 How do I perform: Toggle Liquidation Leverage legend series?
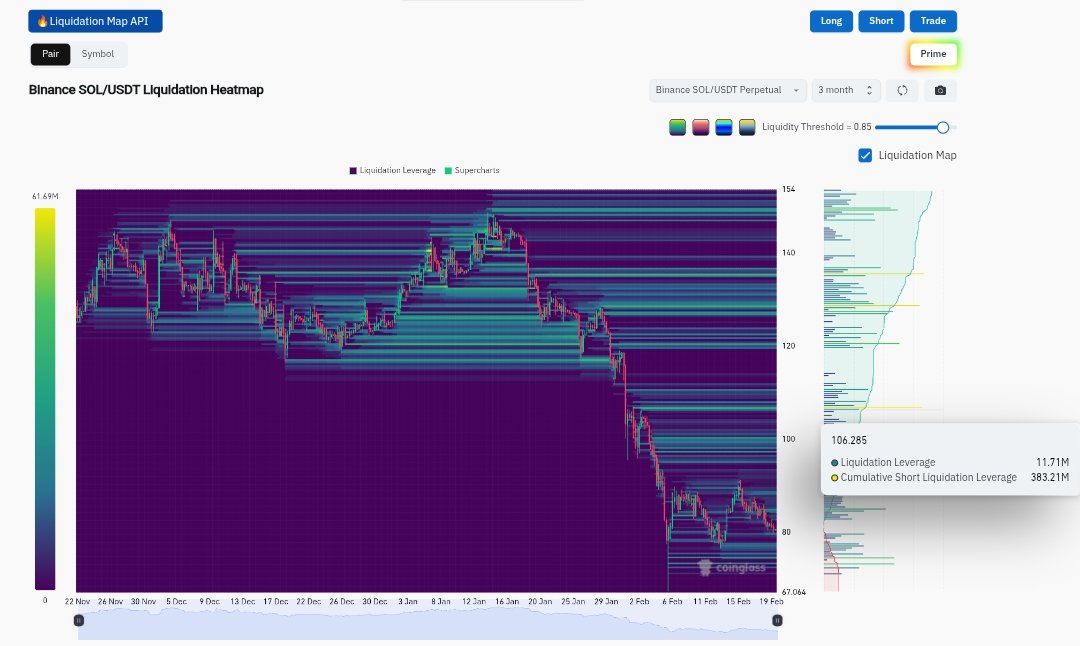tap(392, 171)
